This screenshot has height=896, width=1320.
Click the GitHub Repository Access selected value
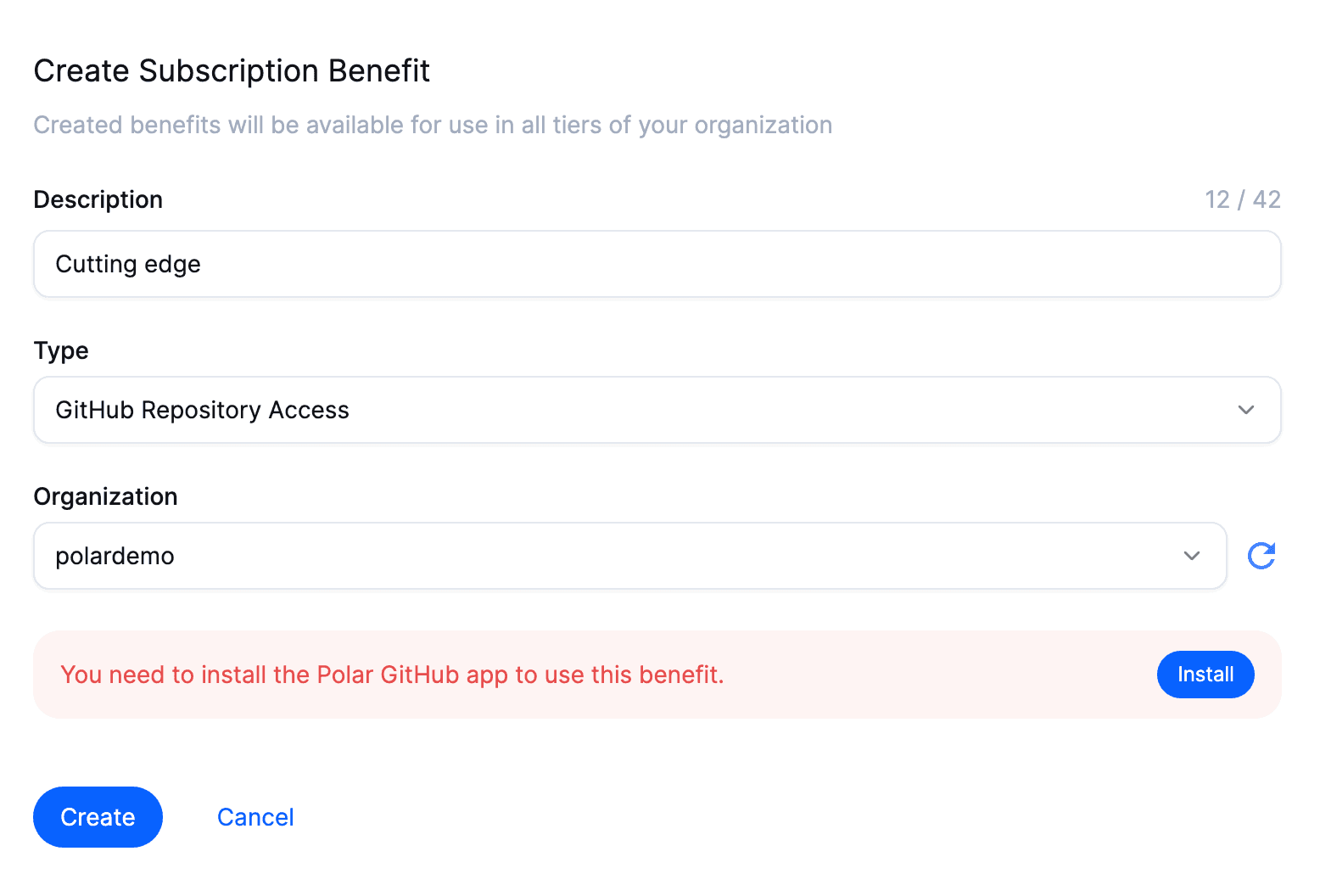click(202, 410)
